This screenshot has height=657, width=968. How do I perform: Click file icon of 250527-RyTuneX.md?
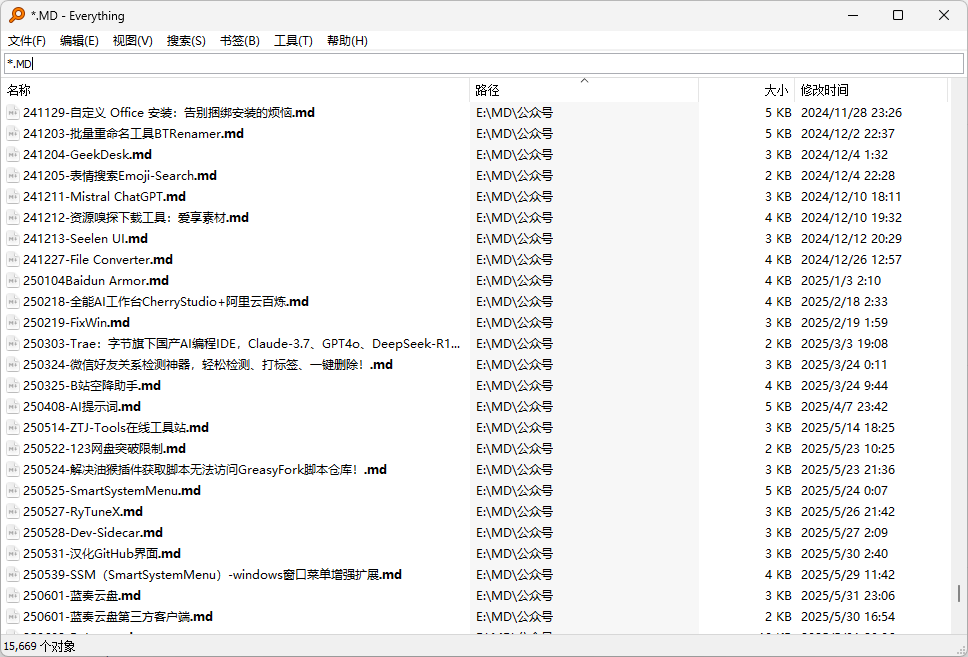click(12, 511)
